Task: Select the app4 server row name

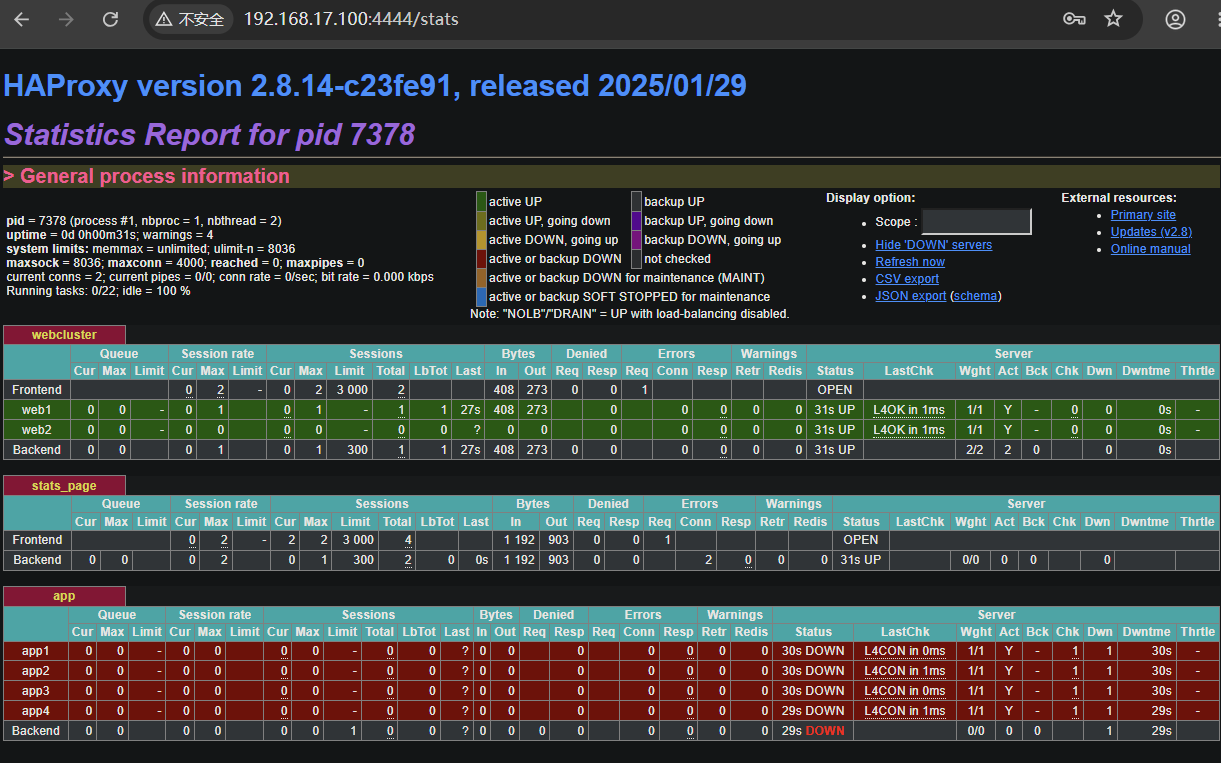Action: [x=36, y=711]
